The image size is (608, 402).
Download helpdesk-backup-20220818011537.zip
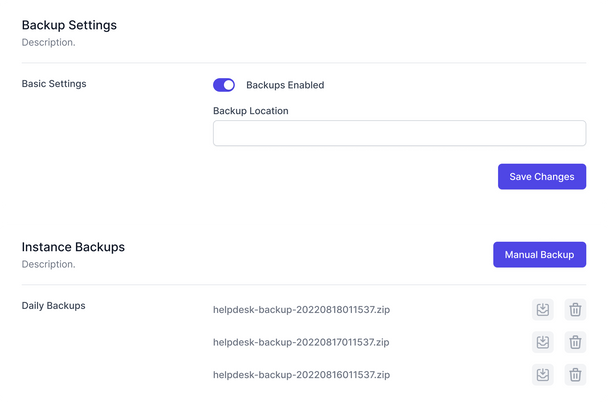pyautogui.click(x=542, y=309)
